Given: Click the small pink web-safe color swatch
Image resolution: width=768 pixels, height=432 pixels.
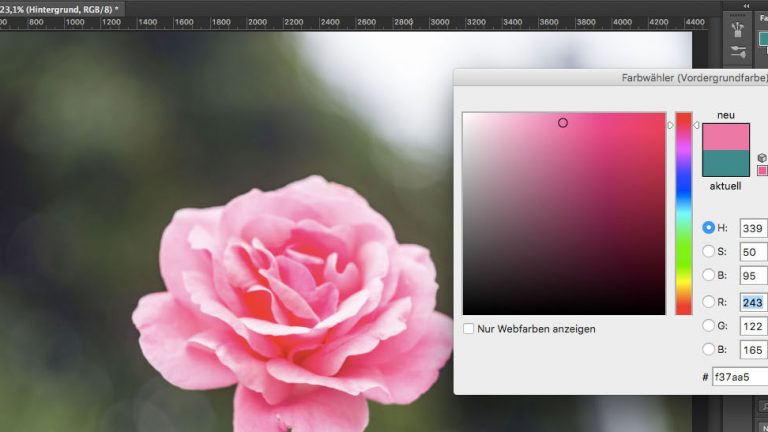Looking at the screenshot, I should [x=762, y=170].
